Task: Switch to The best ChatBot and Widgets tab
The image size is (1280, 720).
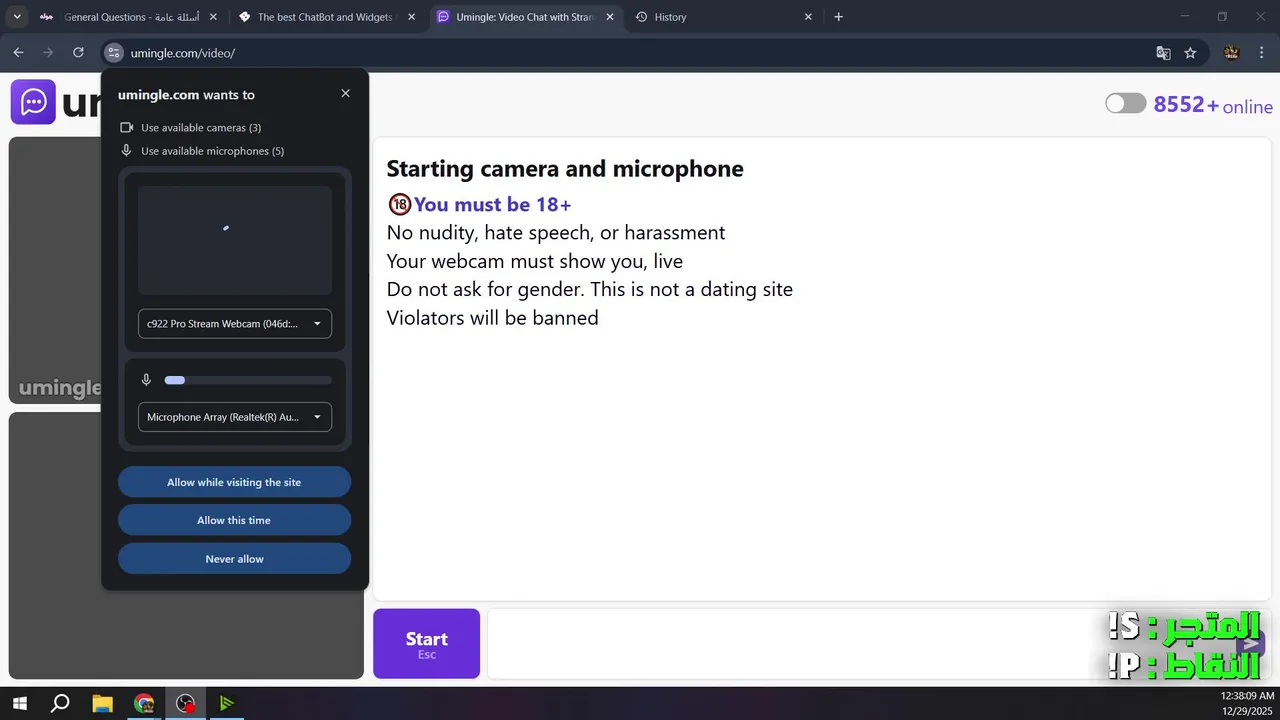Action: pyautogui.click(x=327, y=17)
